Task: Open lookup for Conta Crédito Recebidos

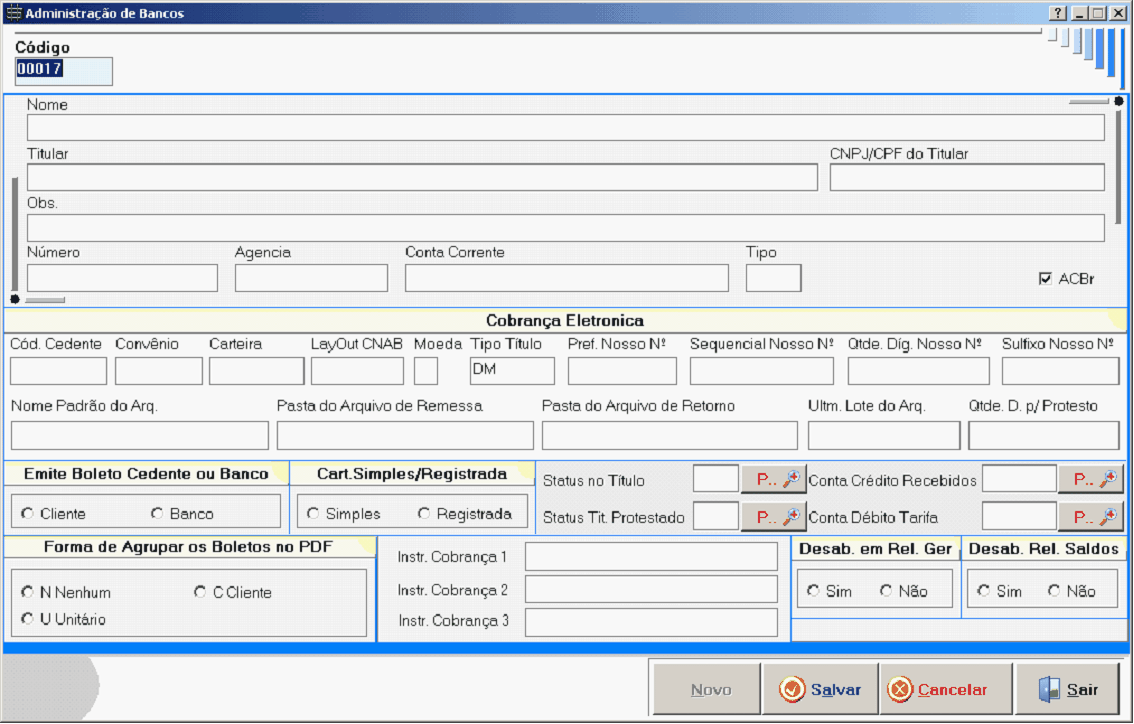Action: (1090, 480)
